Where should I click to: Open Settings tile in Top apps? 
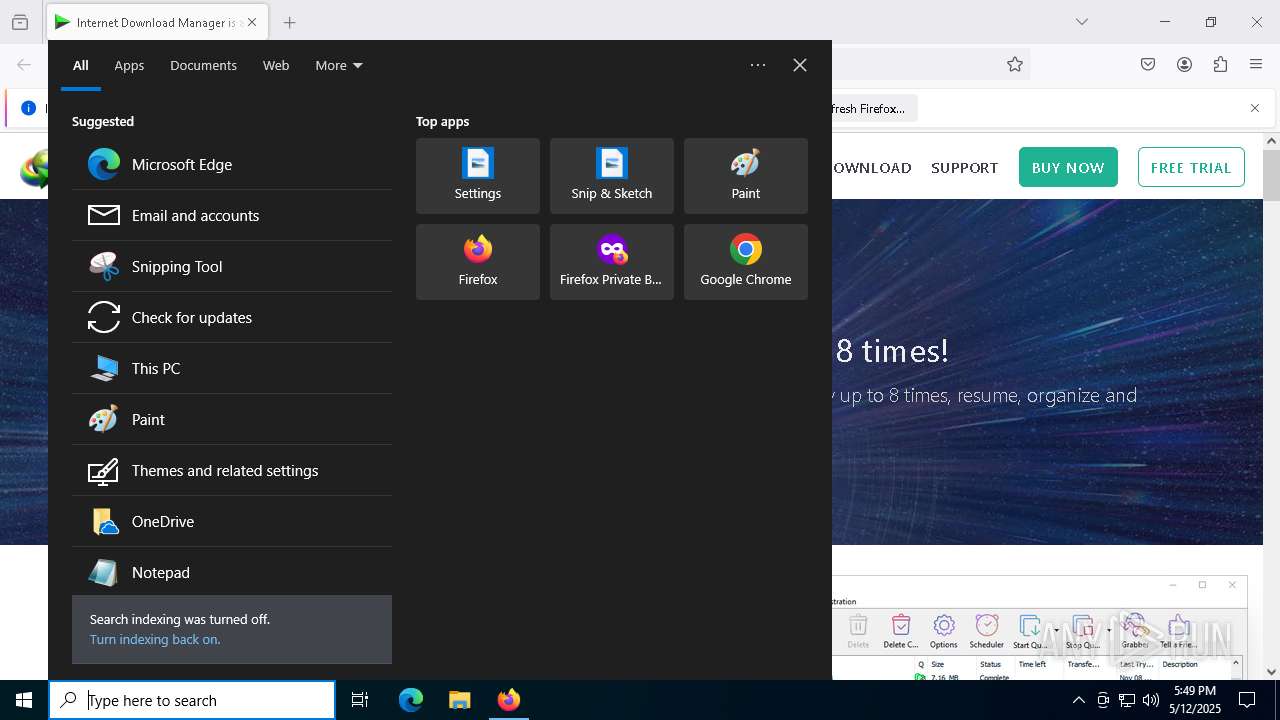click(x=478, y=176)
